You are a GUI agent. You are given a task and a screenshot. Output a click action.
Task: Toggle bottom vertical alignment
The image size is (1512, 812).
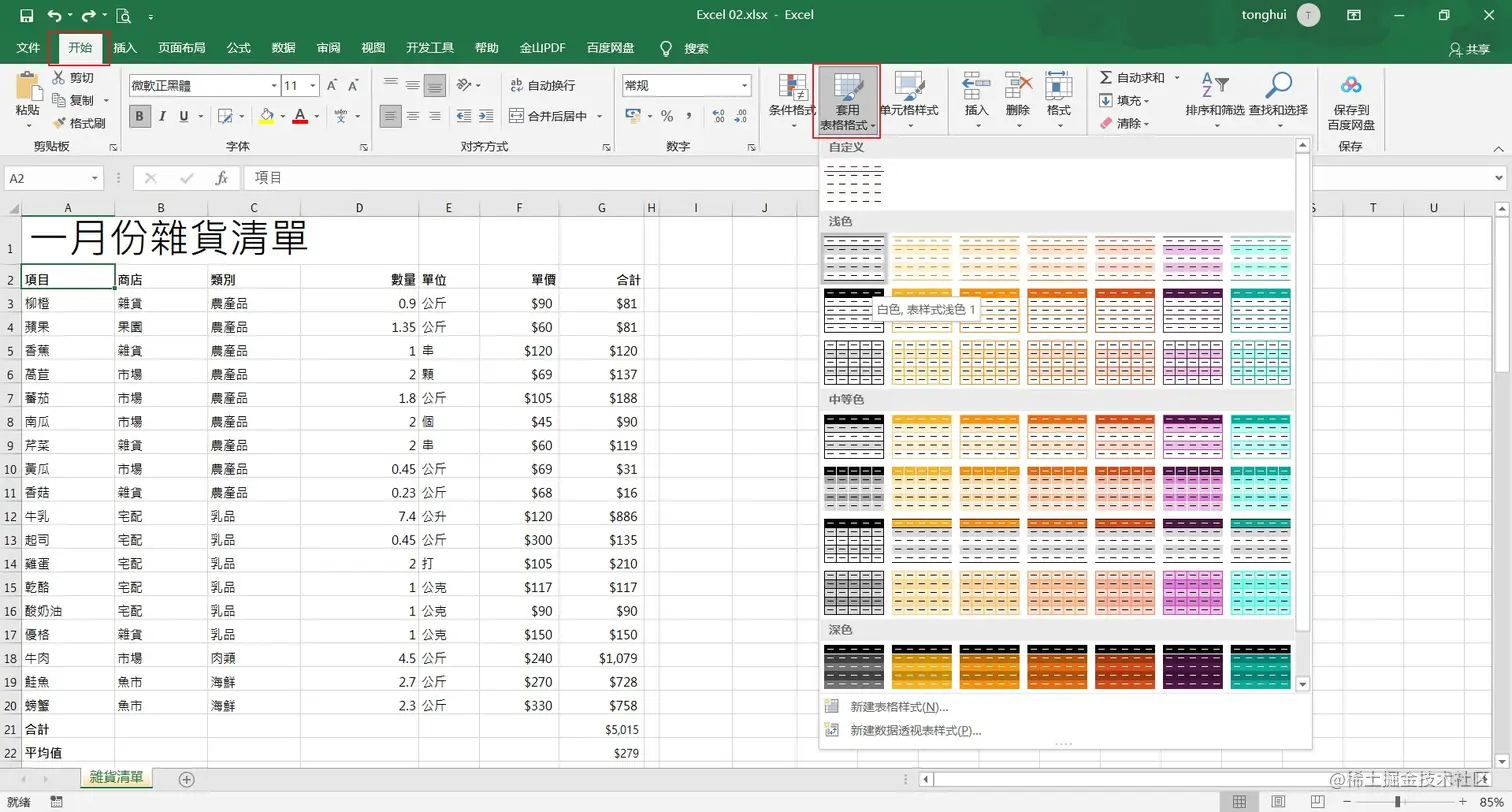[434, 86]
